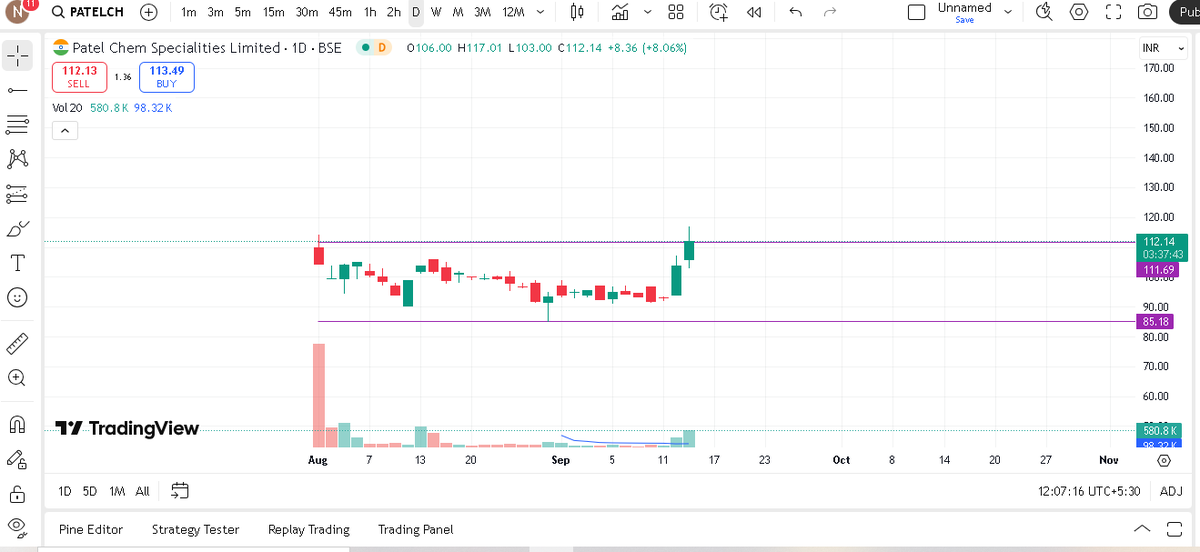Enter fullscreen mode
The width and height of the screenshot is (1200, 552).
tap(1113, 12)
